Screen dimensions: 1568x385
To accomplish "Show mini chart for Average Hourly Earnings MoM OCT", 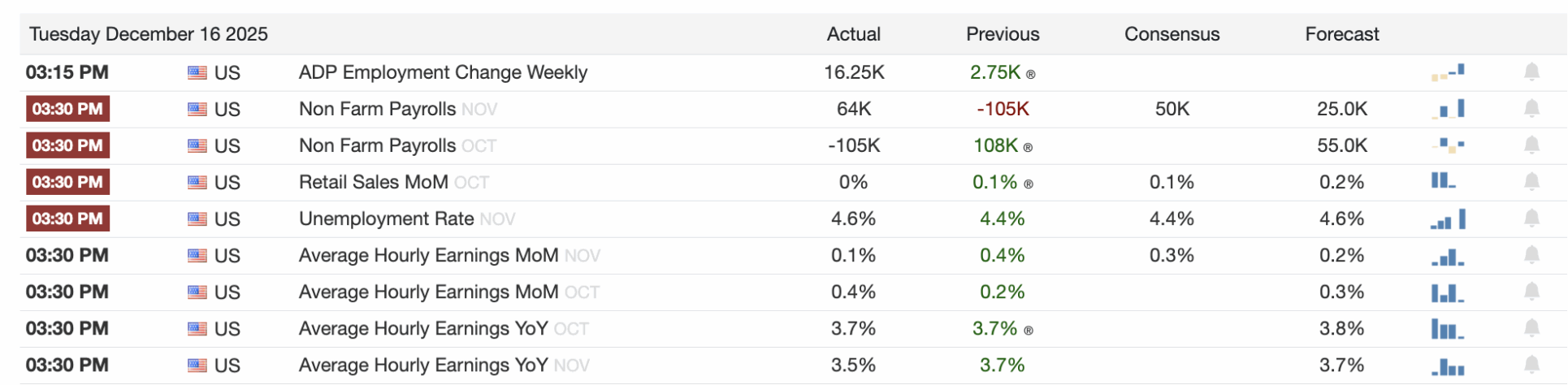I will click(1448, 292).
